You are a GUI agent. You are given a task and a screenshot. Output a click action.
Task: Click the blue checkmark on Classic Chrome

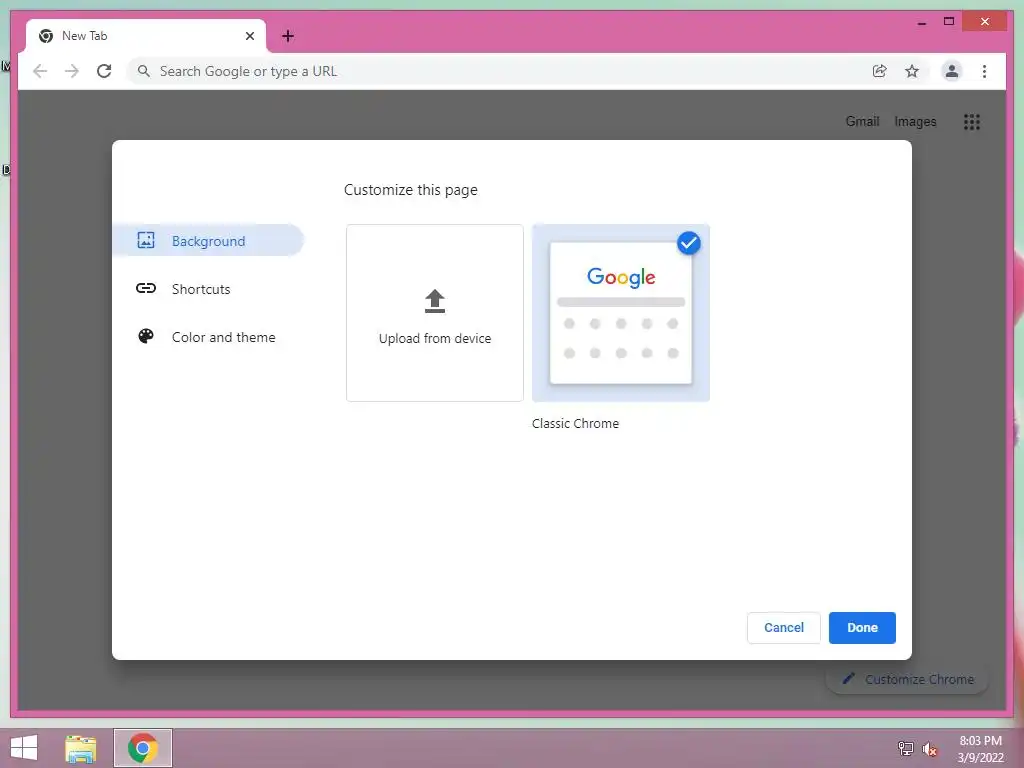[688, 243]
